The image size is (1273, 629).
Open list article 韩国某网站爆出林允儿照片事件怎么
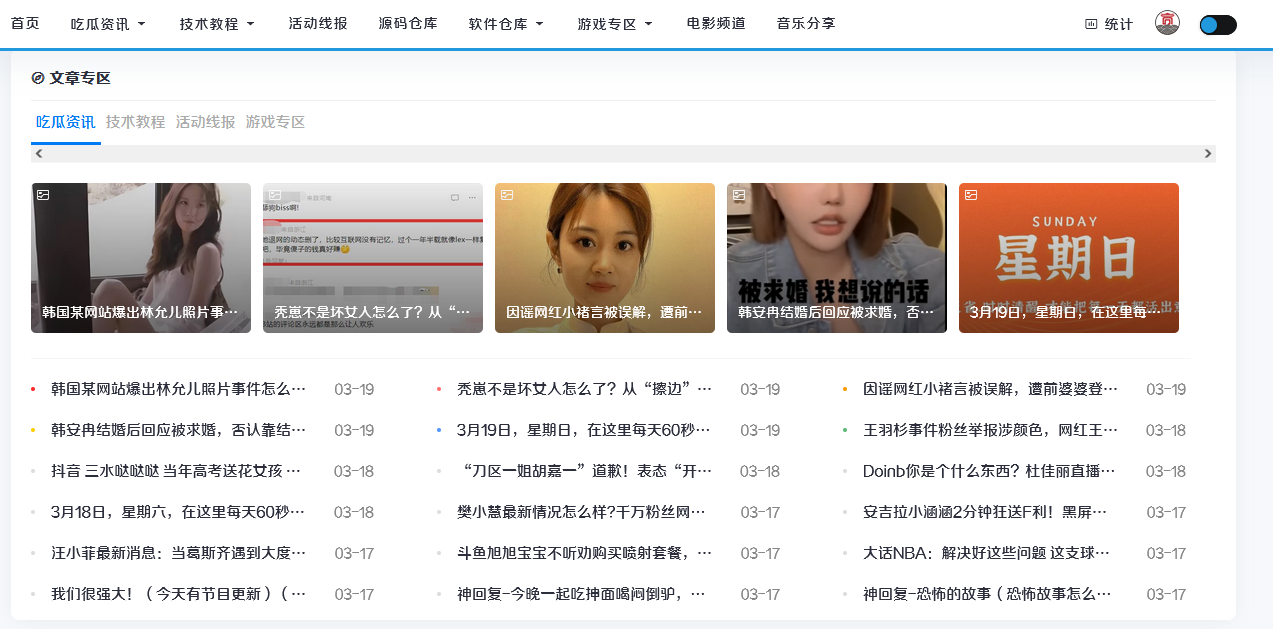click(178, 389)
